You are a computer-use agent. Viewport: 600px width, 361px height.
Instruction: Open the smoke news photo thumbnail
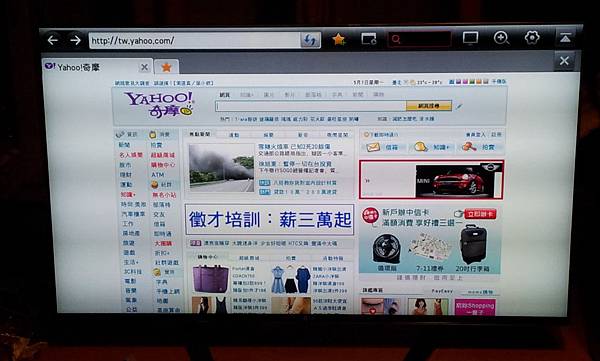click(x=222, y=167)
